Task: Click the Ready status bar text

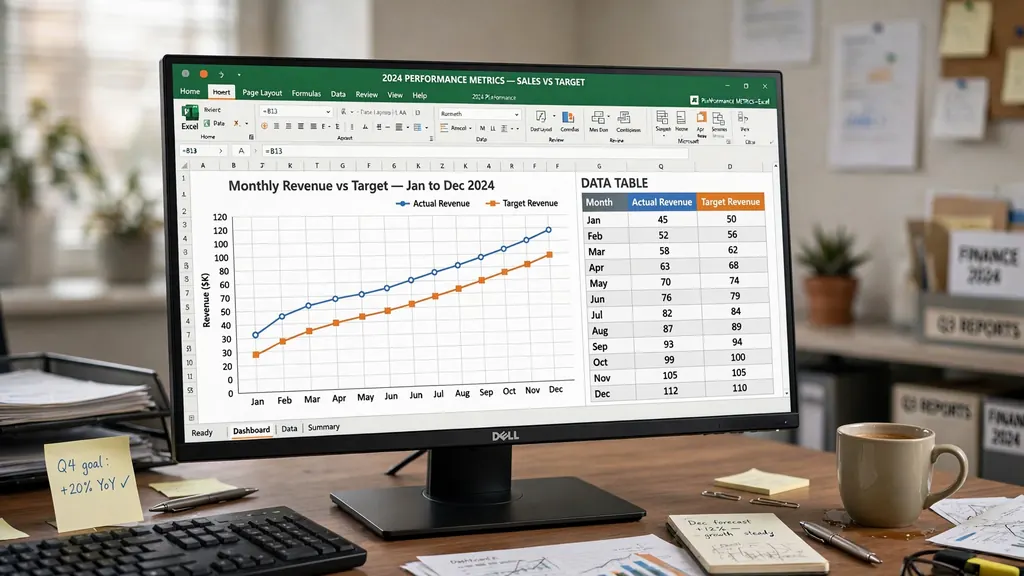Action: click(x=202, y=432)
